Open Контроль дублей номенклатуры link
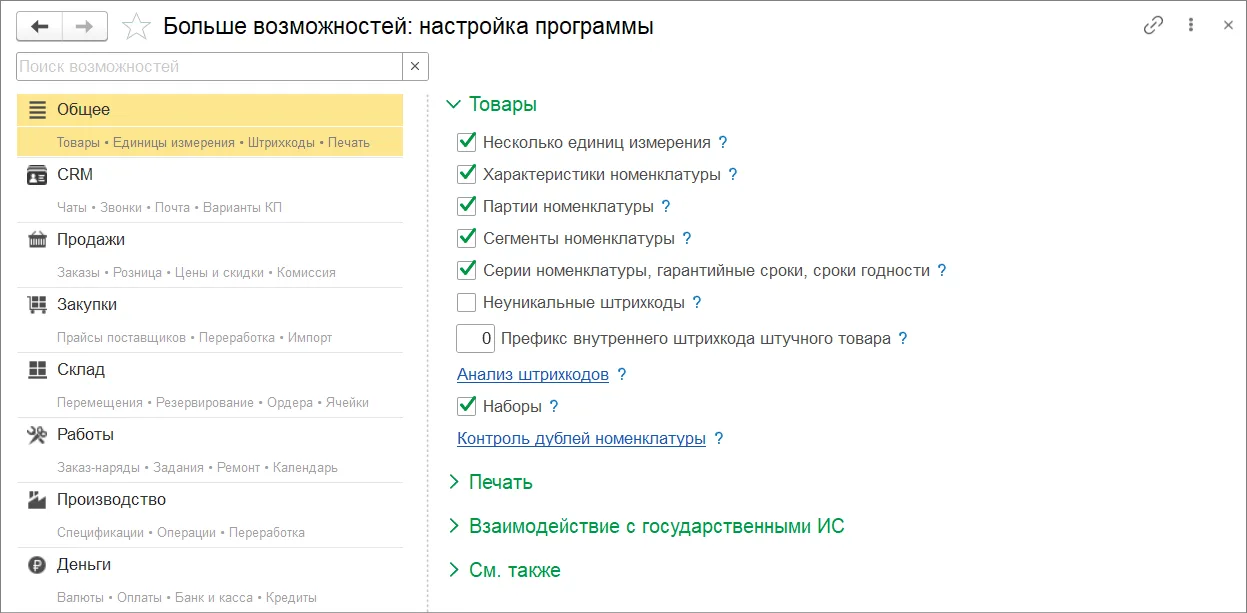Viewport: 1247px width, 613px height. (x=581, y=439)
